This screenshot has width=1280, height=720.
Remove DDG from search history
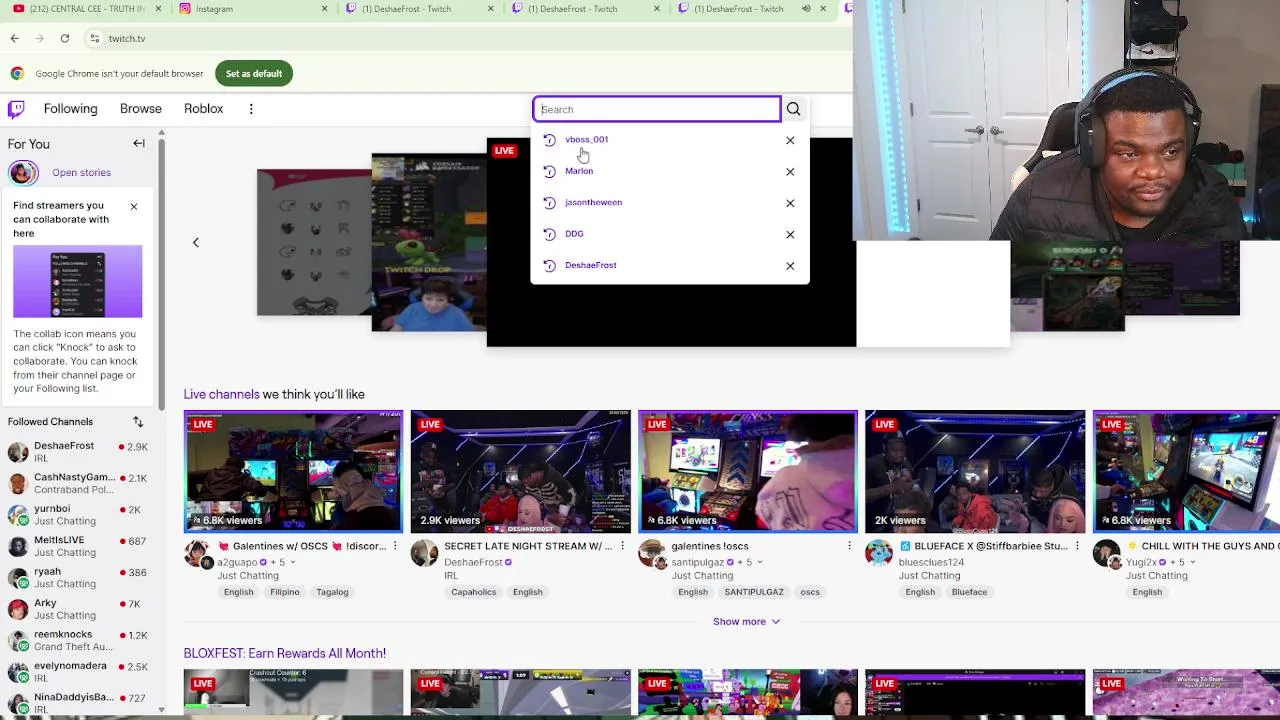pyautogui.click(x=790, y=234)
